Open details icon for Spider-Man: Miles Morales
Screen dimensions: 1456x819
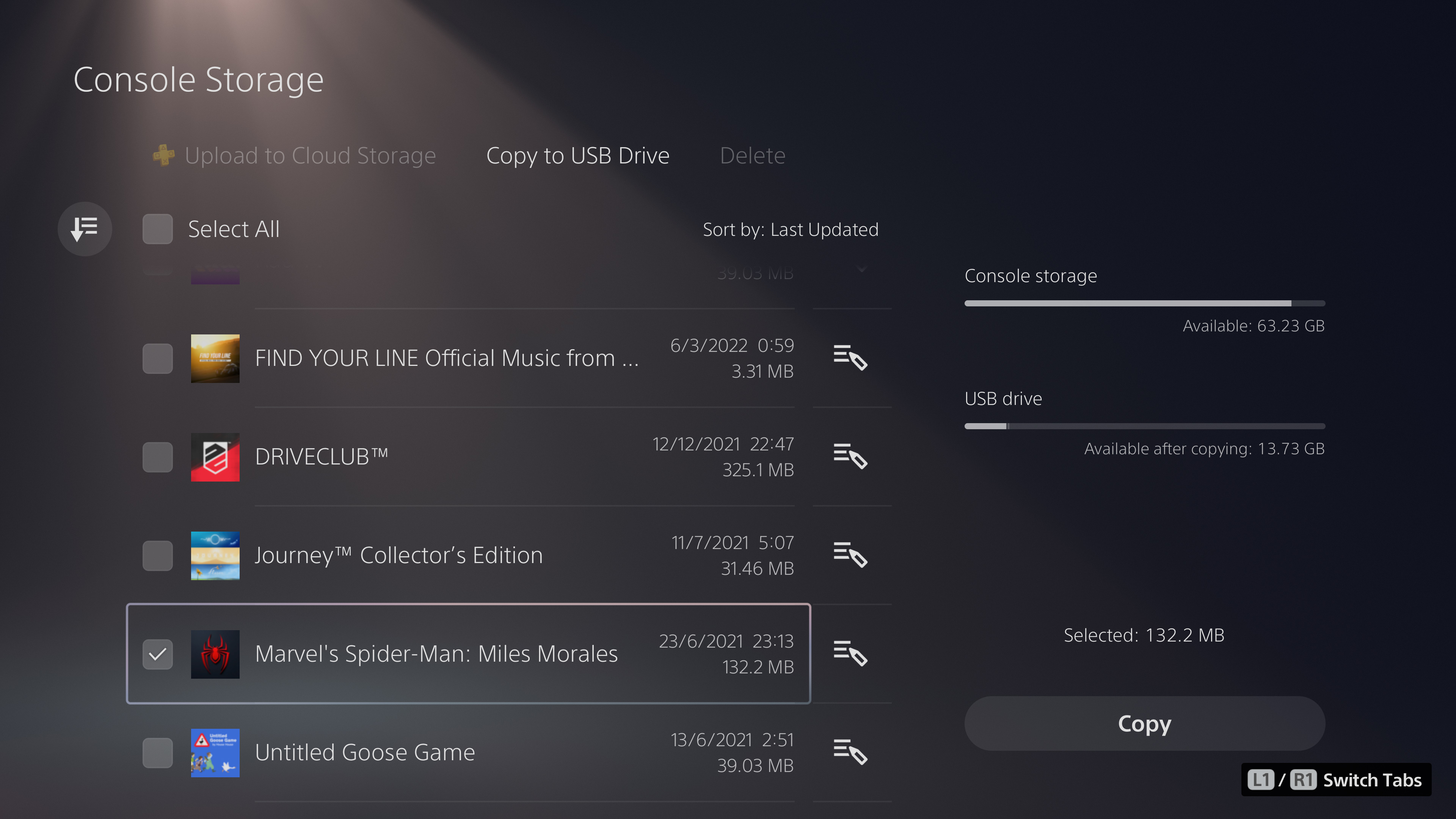point(850,653)
